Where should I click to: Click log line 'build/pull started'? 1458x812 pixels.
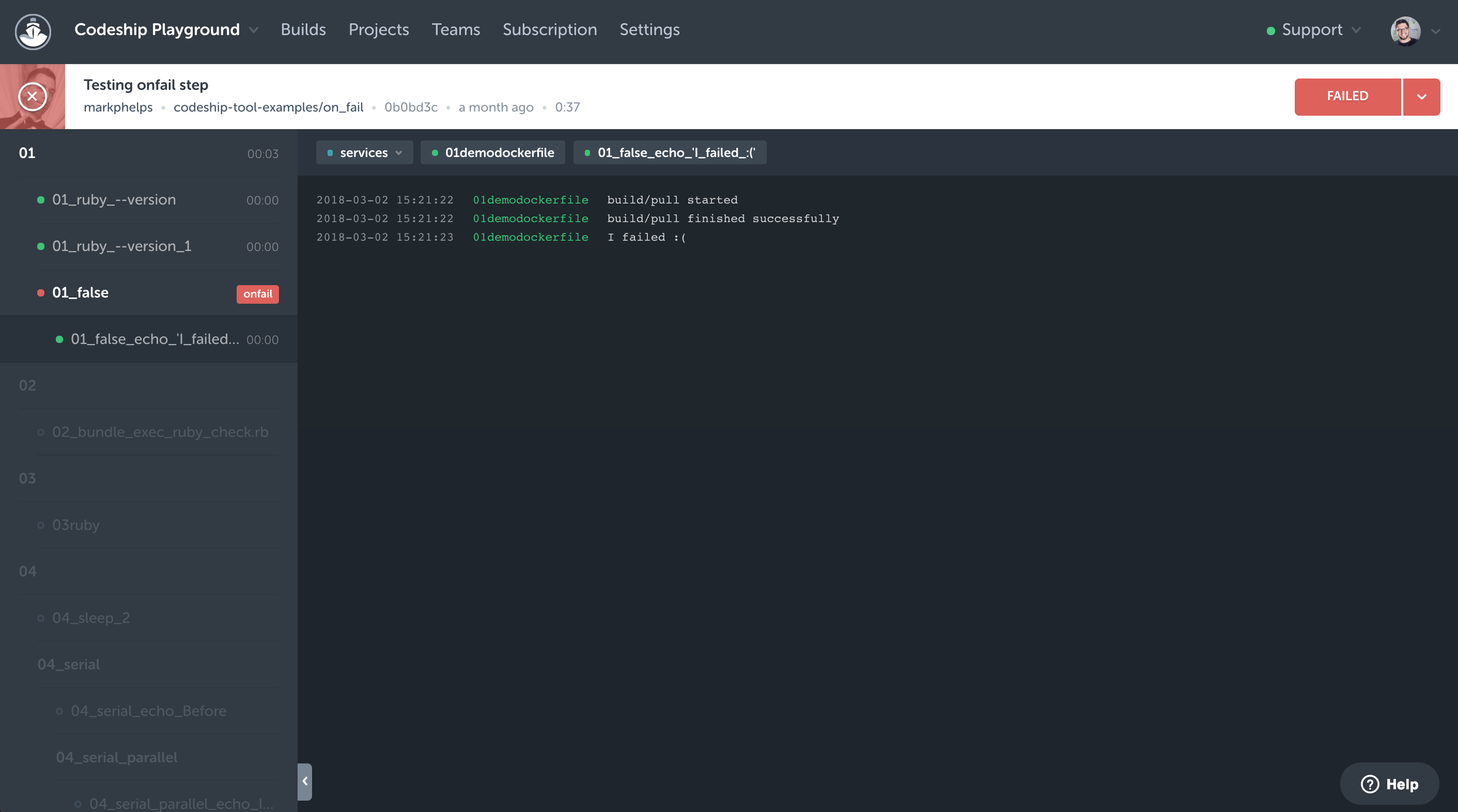[672, 200]
